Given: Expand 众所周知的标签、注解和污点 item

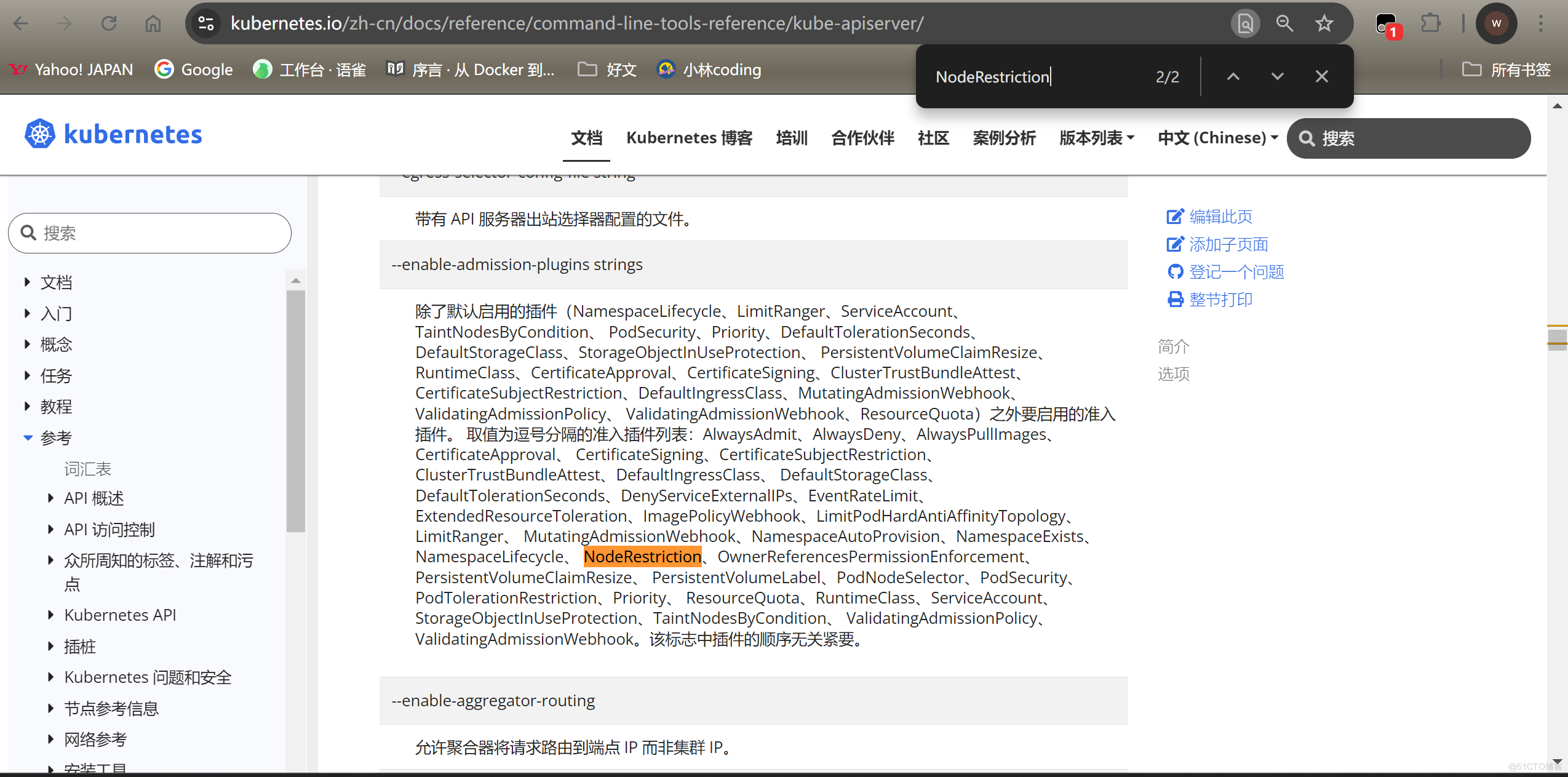Looking at the screenshot, I should tap(51, 560).
